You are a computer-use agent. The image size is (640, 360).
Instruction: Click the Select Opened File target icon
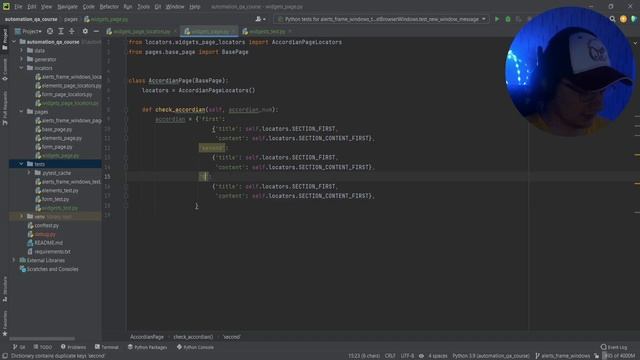50,31
